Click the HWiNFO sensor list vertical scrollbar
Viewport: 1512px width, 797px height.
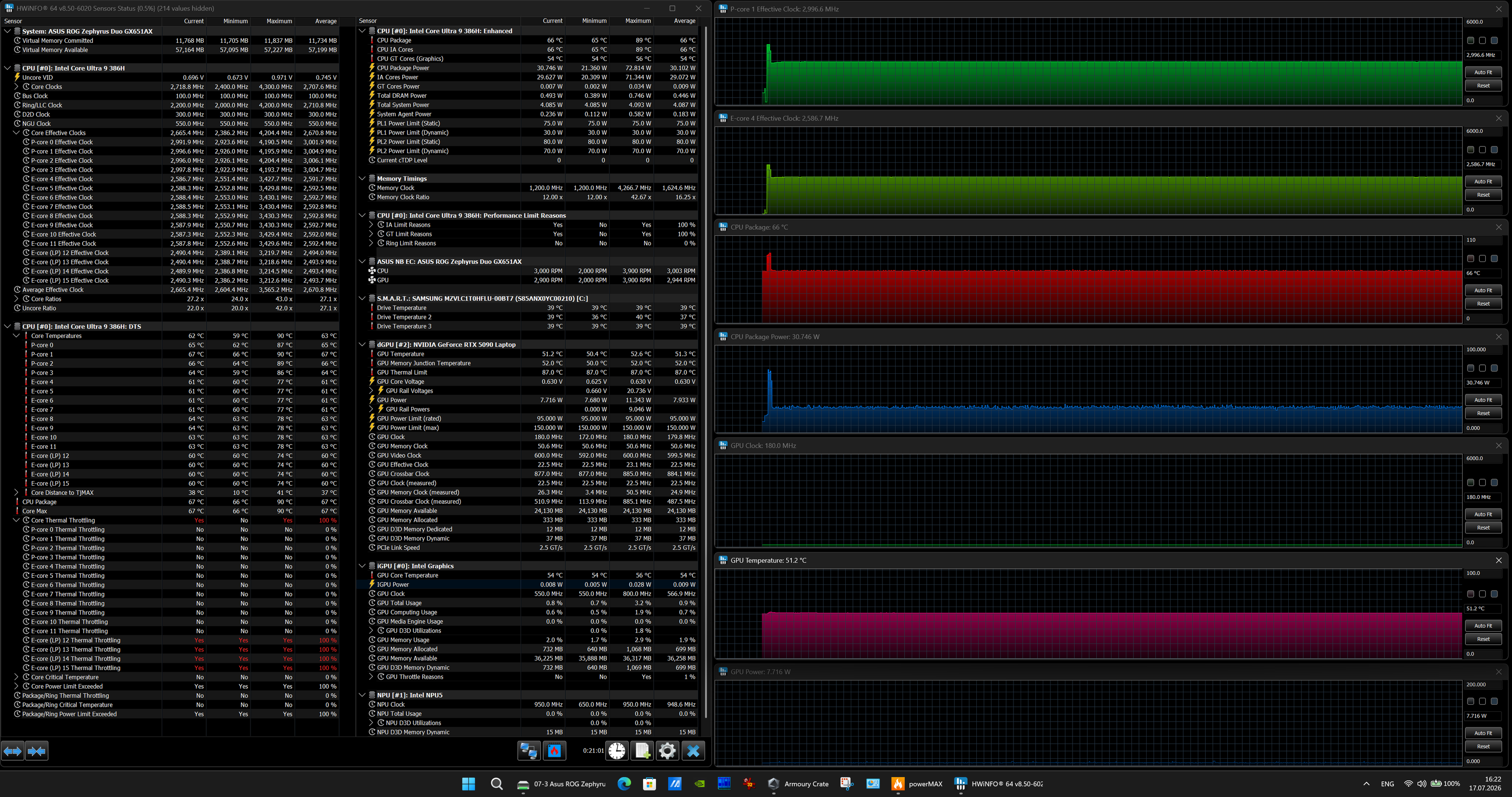point(706,372)
